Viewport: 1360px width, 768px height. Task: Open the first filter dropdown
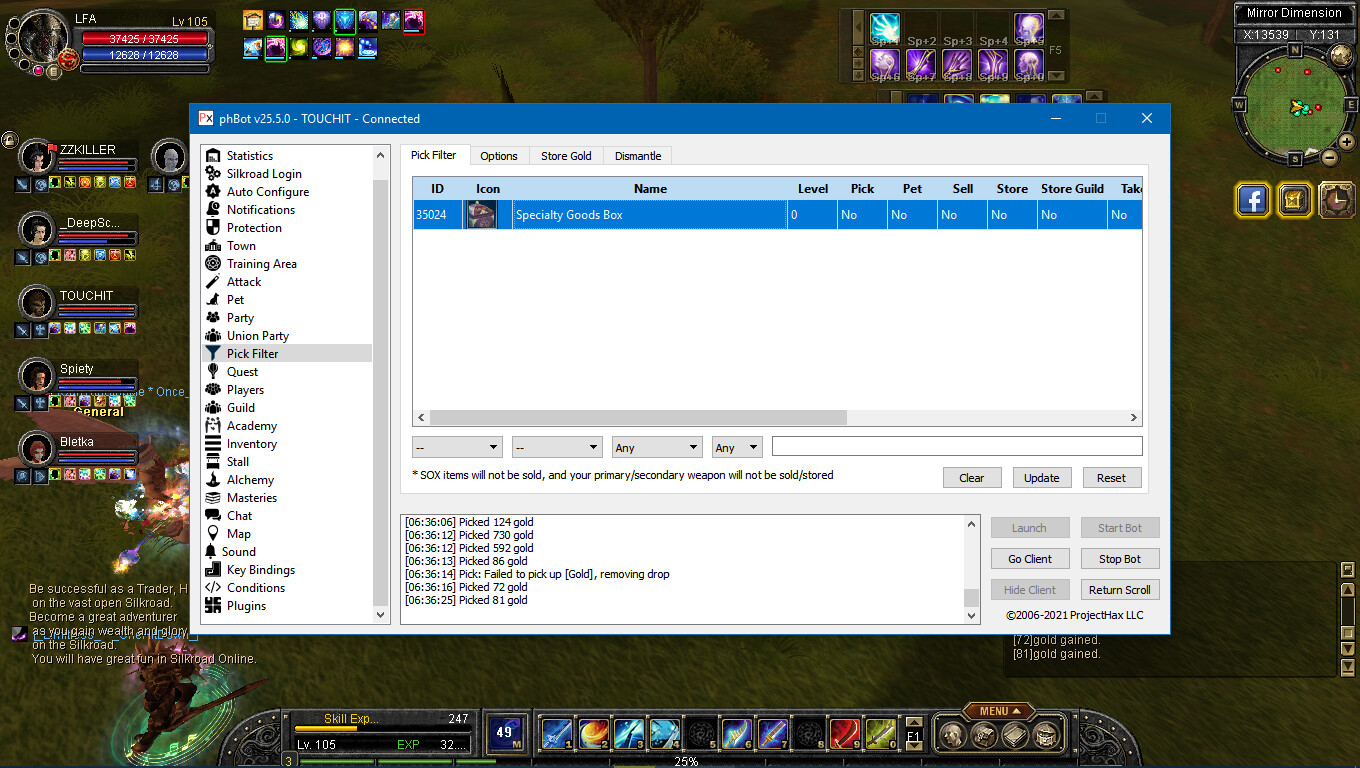[457, 448]
